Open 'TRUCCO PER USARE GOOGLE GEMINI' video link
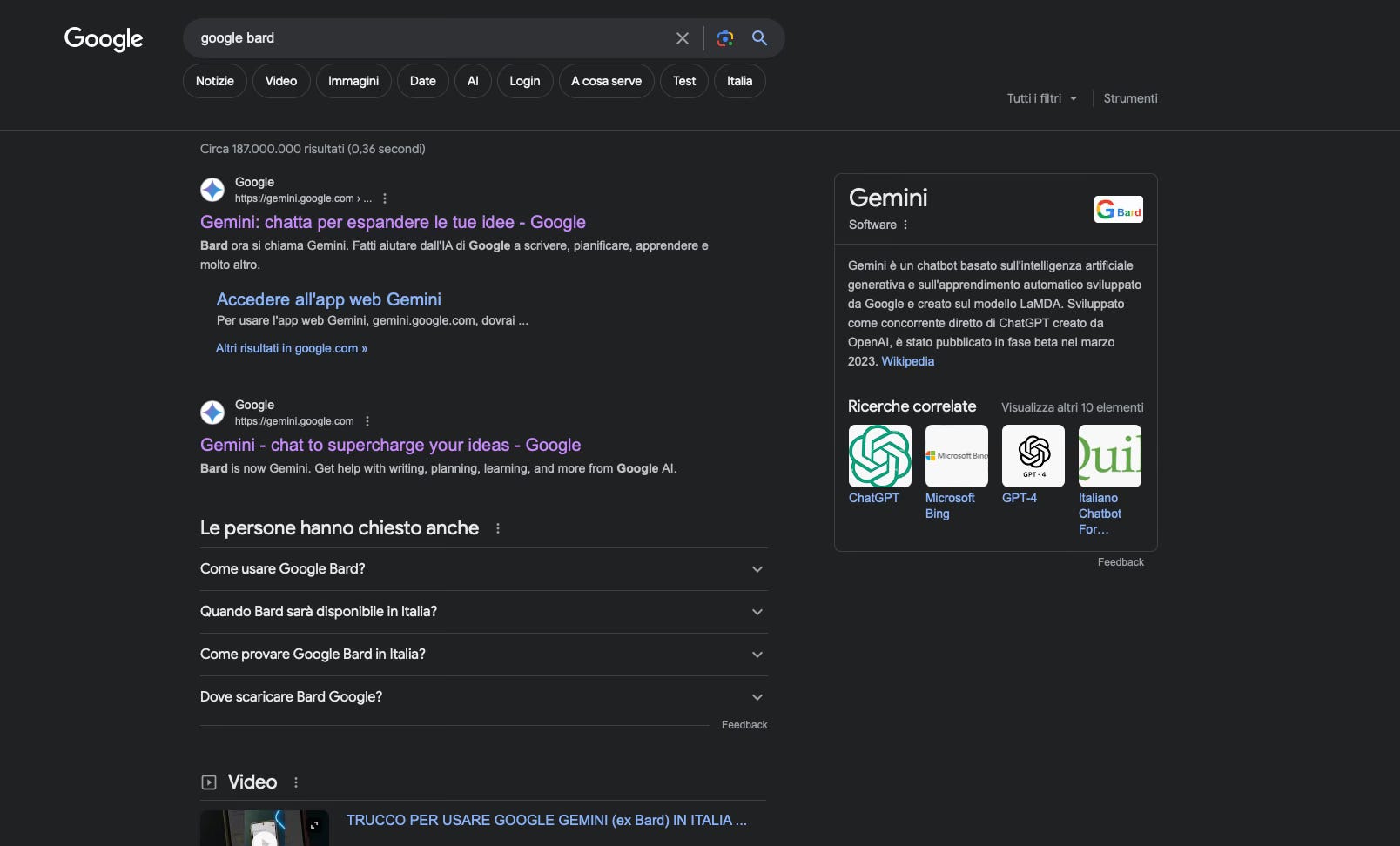Screen dimensions: 1400x846 [x=547, y=820]
